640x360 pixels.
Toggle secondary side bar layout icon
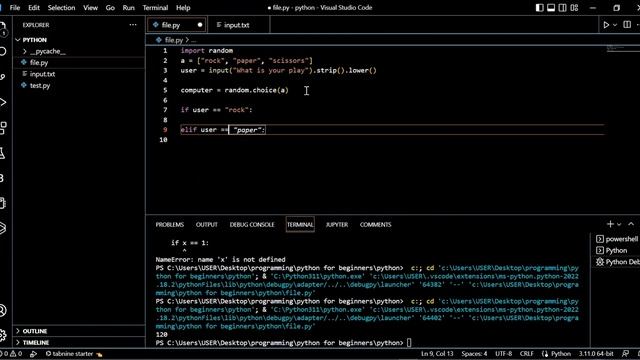[562, 8]
